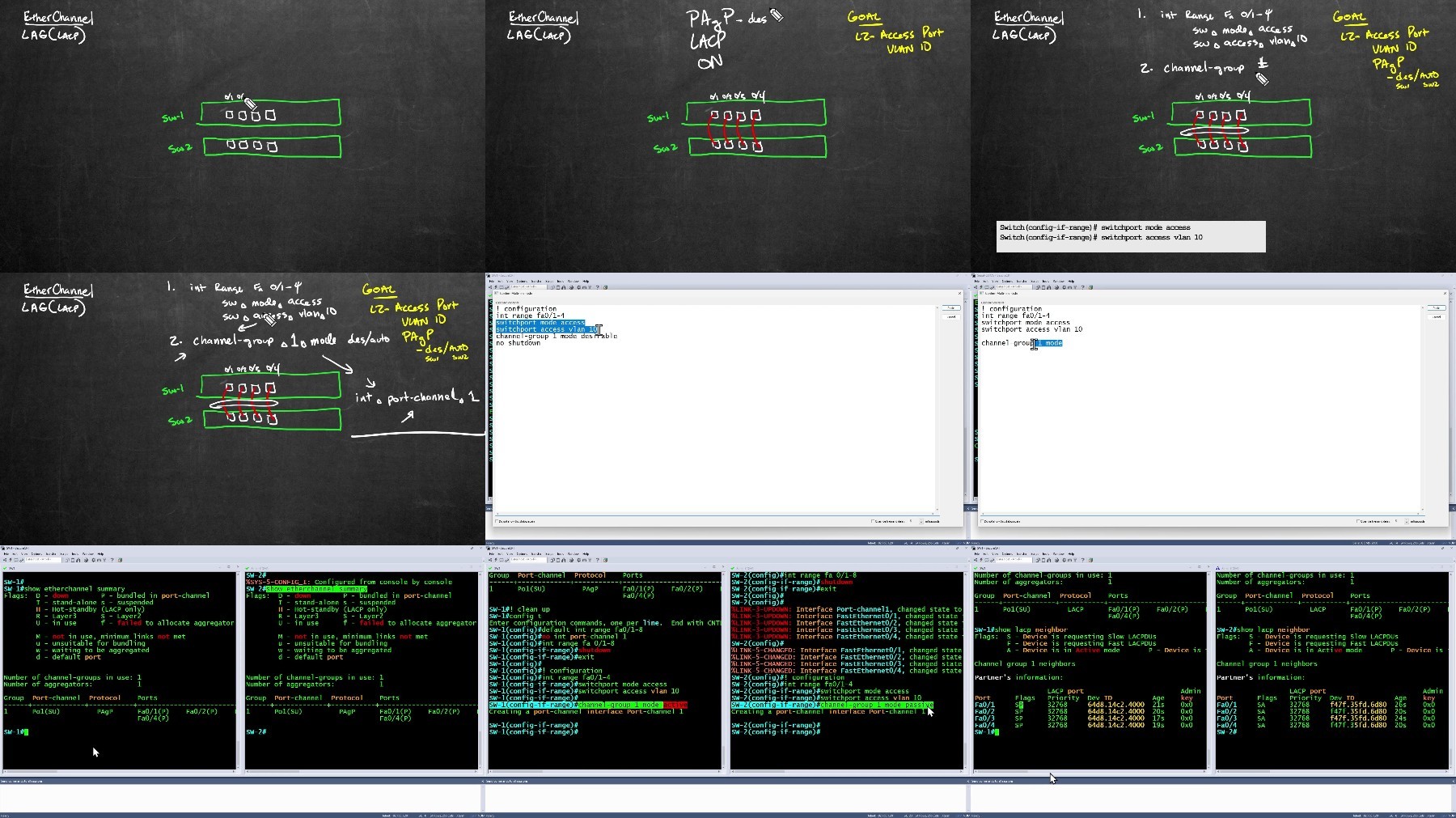Click the highlighted 'switchport mode access' editor line
Viewport: 1456px width, 818px height.
[540, 323]
